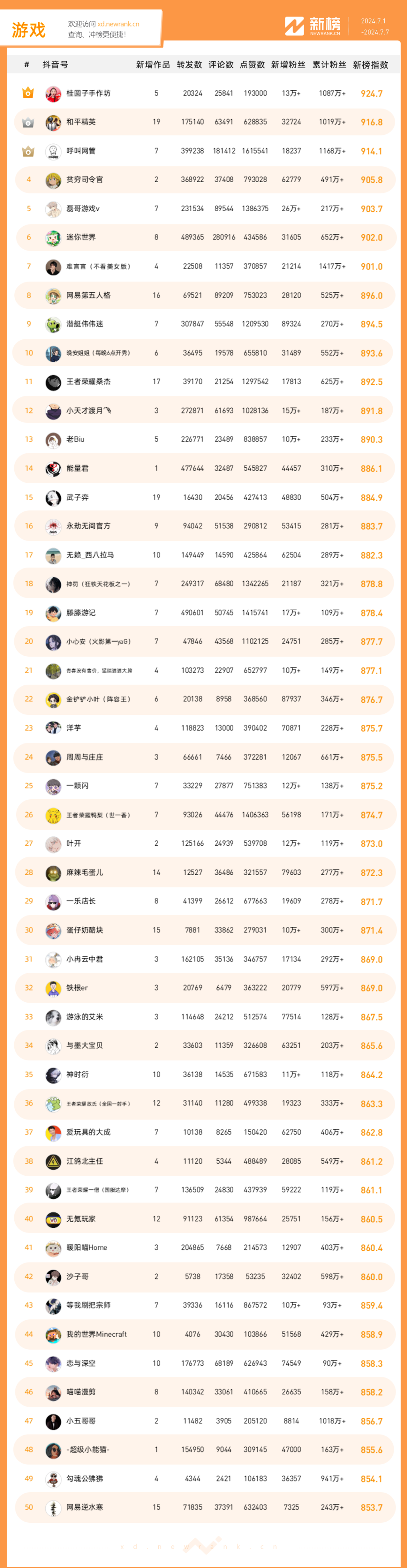This screenshot has width=407, height=1568.
Task: Click the silver crown rank-two badge
Action: pyautogui.click(x=28, y=122)
